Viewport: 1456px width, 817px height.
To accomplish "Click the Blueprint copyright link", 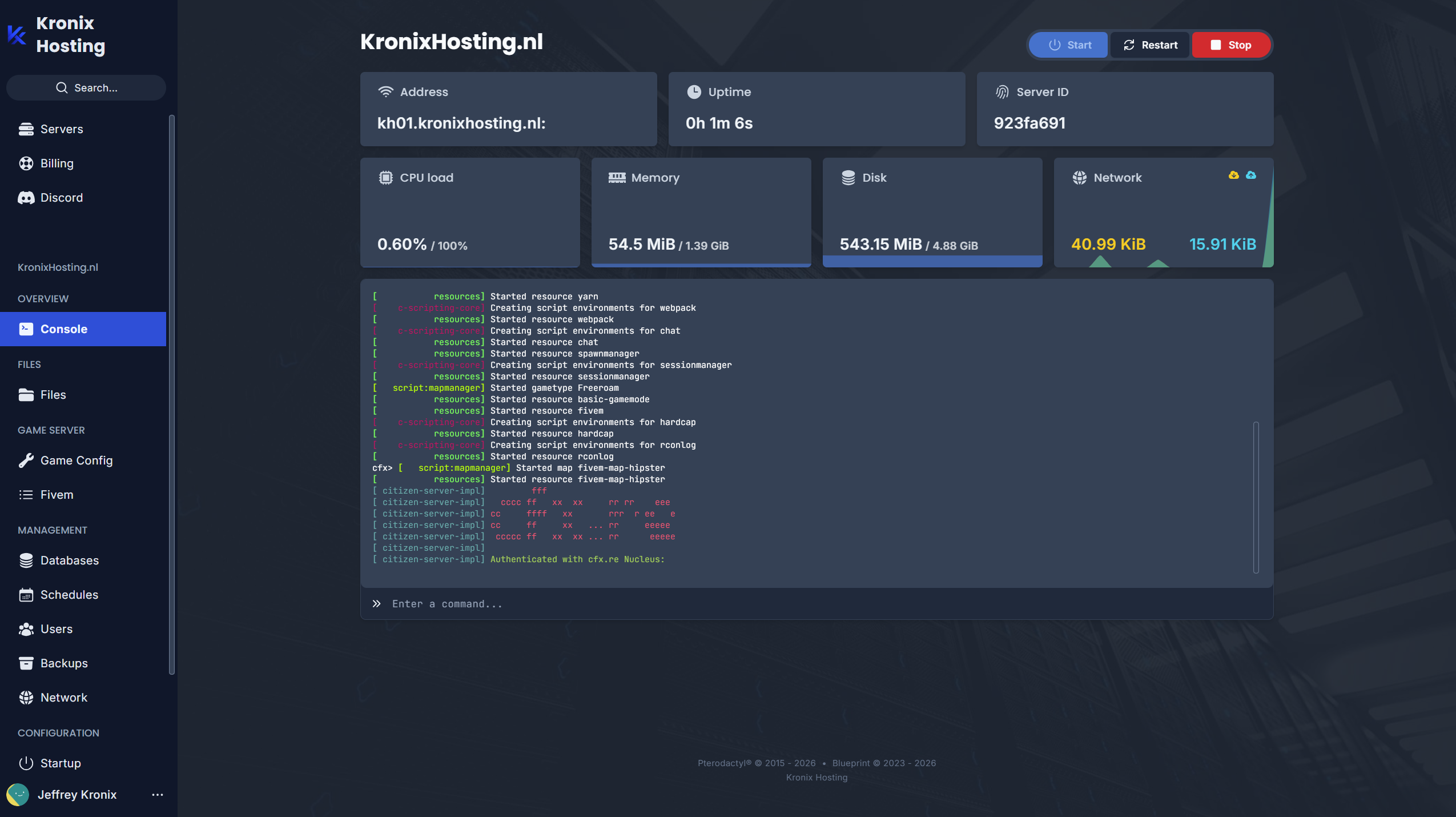I will tap(884, 763).
